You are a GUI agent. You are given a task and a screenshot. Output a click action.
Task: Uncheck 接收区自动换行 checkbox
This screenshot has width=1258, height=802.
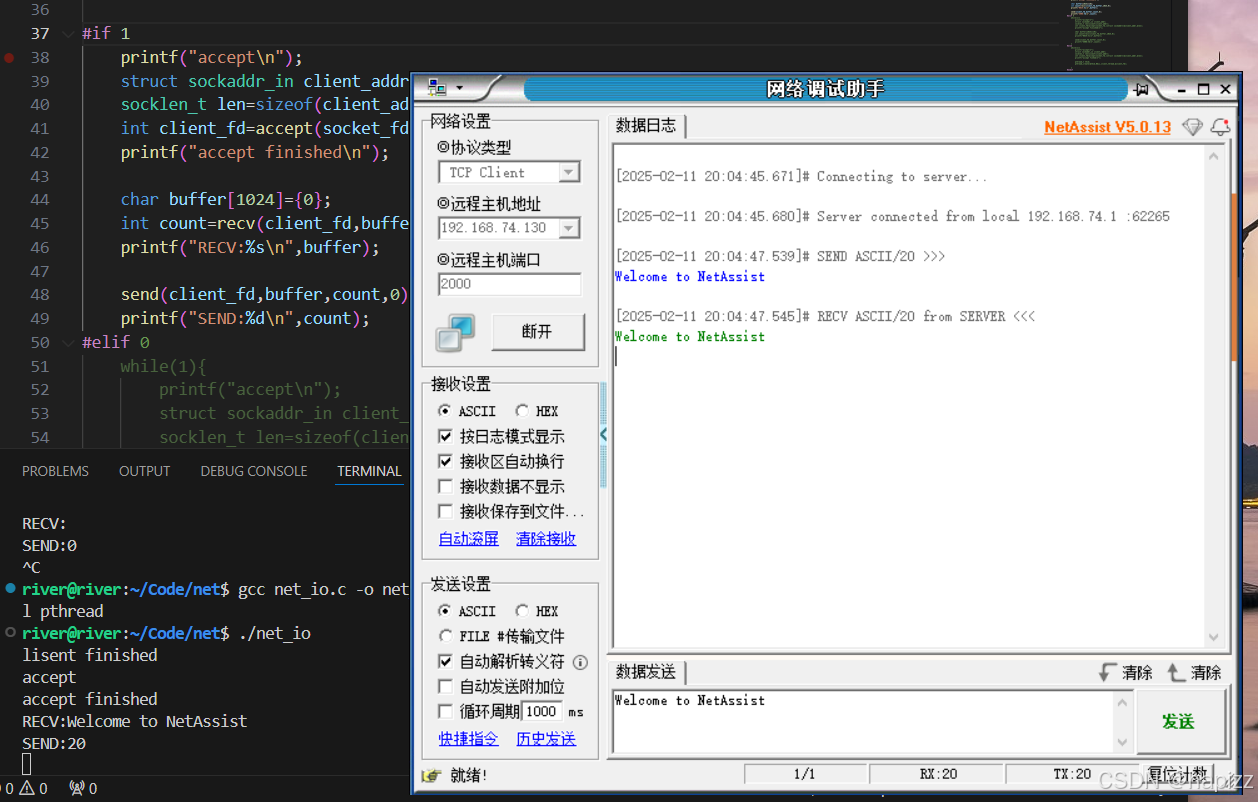click(446, 461)
